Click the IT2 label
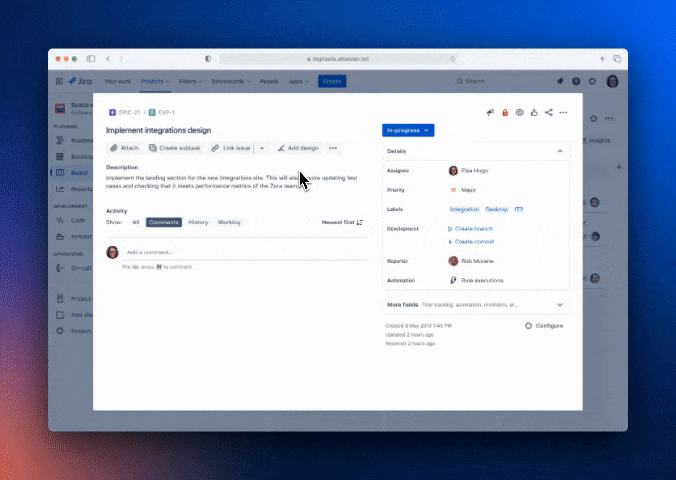This screenshot has width=676, height=480. [x=519, y=209]
